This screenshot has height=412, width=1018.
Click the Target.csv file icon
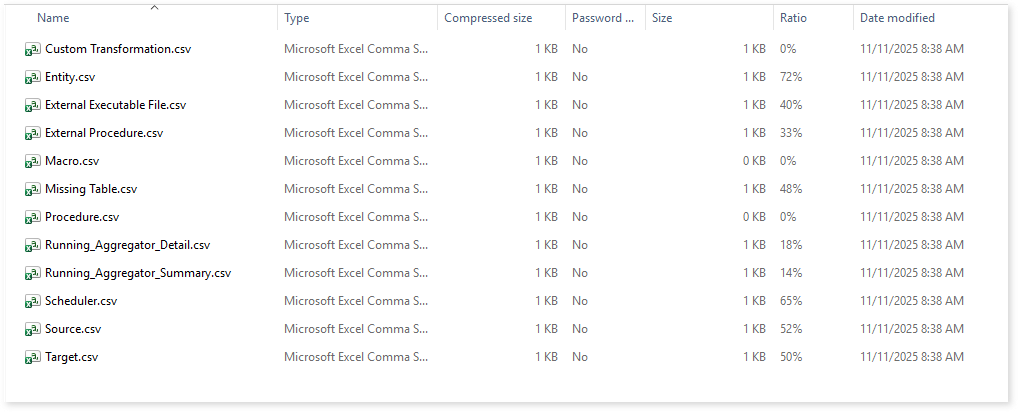[x=32, y=357]
